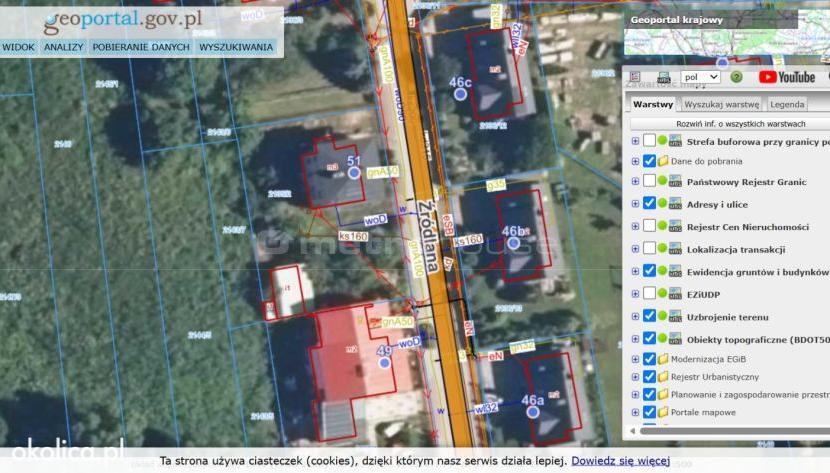Click address point marker for 46c
Image resolution: width=830 pixels, height=473 pixels.
tap(461, 94)
